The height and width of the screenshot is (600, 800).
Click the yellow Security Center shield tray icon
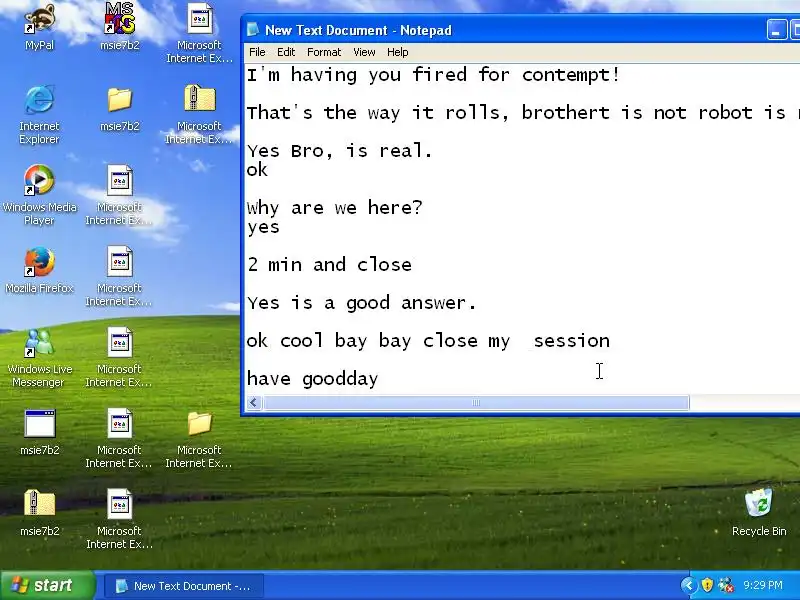[707, 585]
